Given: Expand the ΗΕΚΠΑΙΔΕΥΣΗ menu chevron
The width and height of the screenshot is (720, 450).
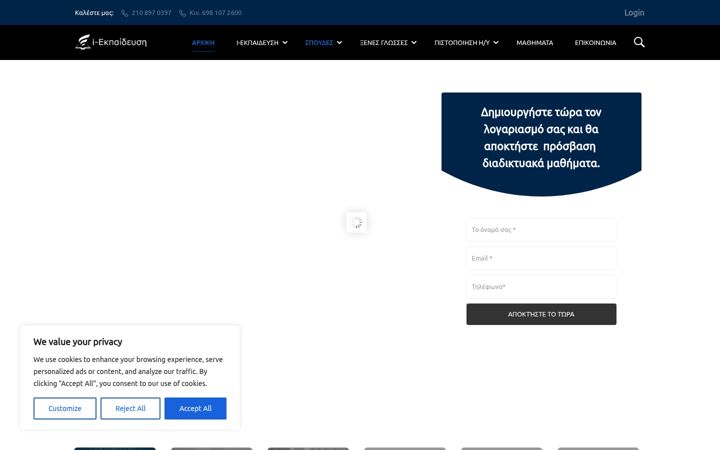Looking at the screenshot, I should tap(285, 43).
